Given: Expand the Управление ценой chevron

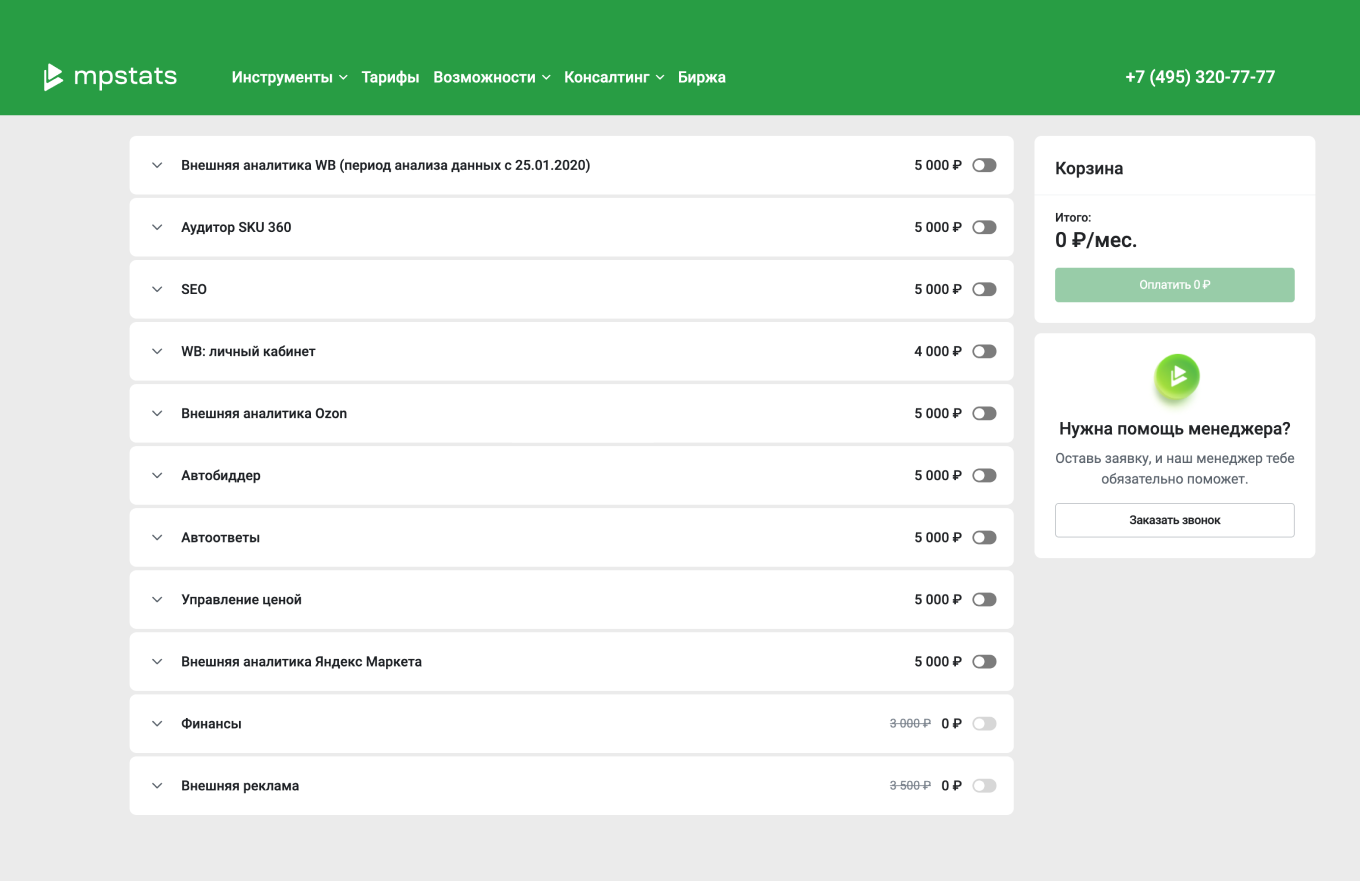Looking at the screenshot, I should point(157,599).
